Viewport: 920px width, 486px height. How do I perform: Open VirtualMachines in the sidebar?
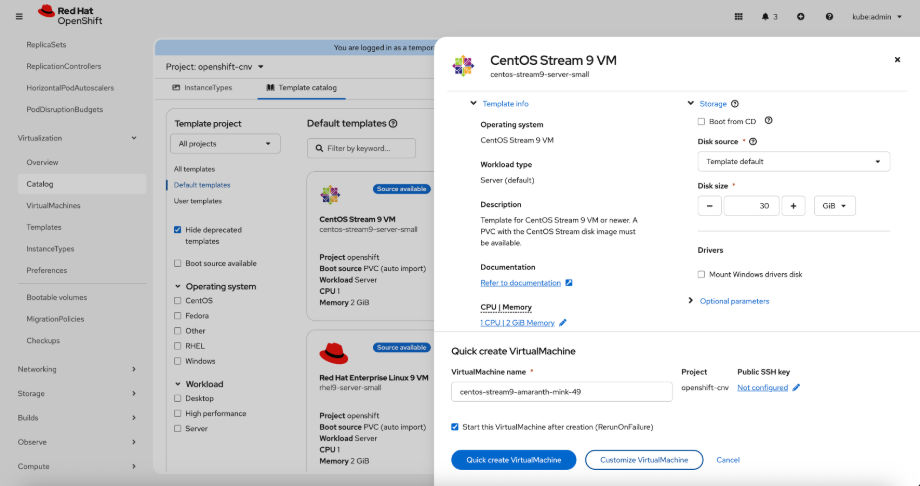(53, 205)
